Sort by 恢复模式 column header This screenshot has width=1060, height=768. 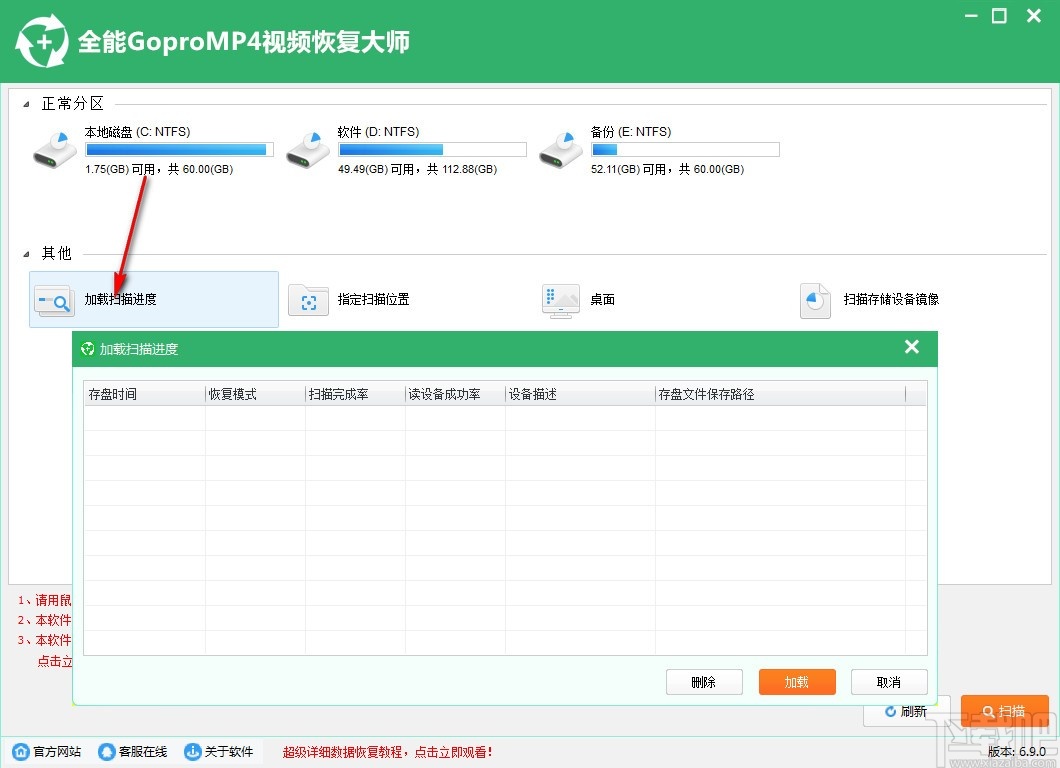tap(255, 394)
